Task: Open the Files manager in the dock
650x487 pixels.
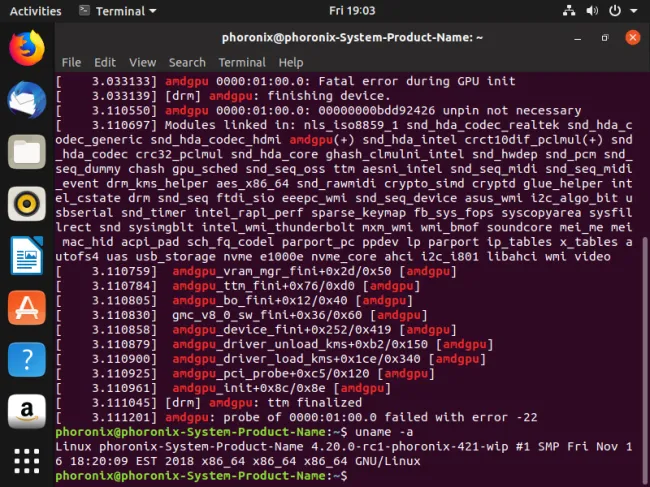Action: [27, 152]
